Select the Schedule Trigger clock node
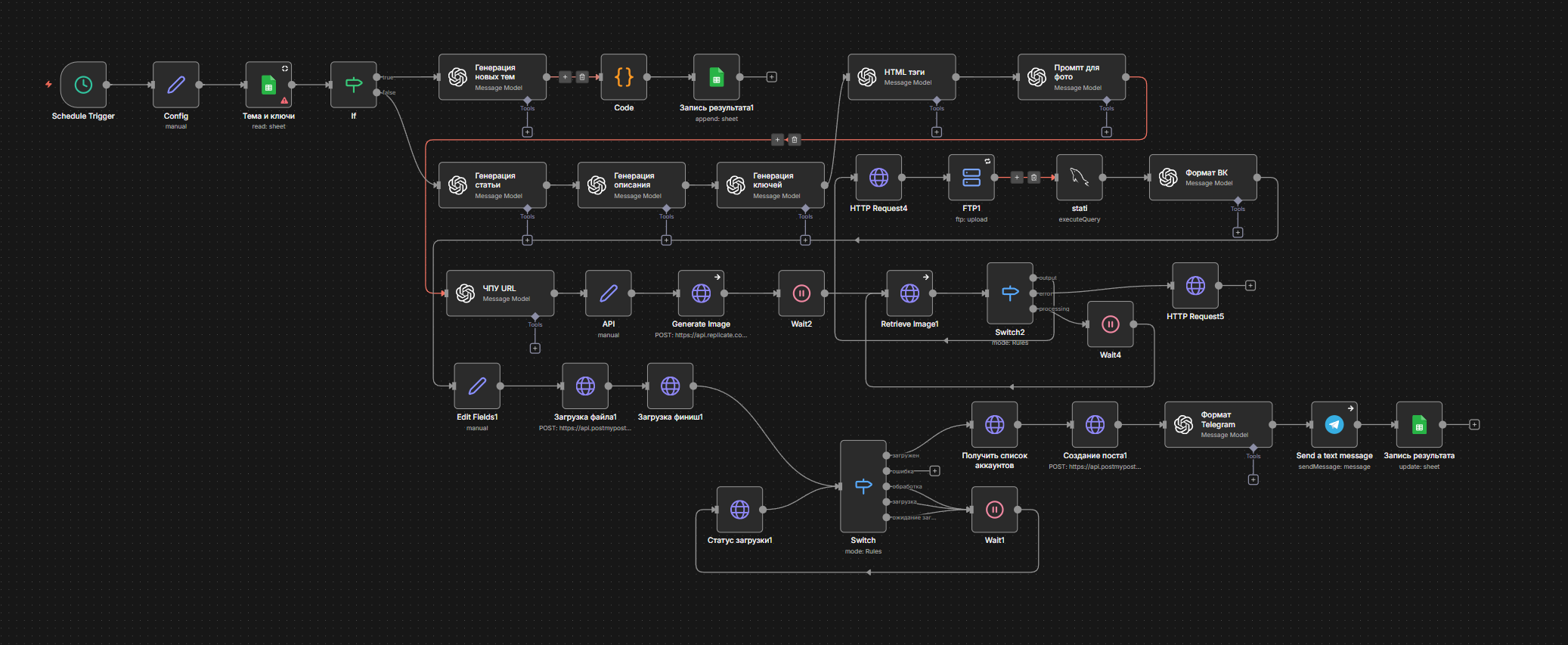The height and width of the screenshot is (645, 1568). pos(83,85)
